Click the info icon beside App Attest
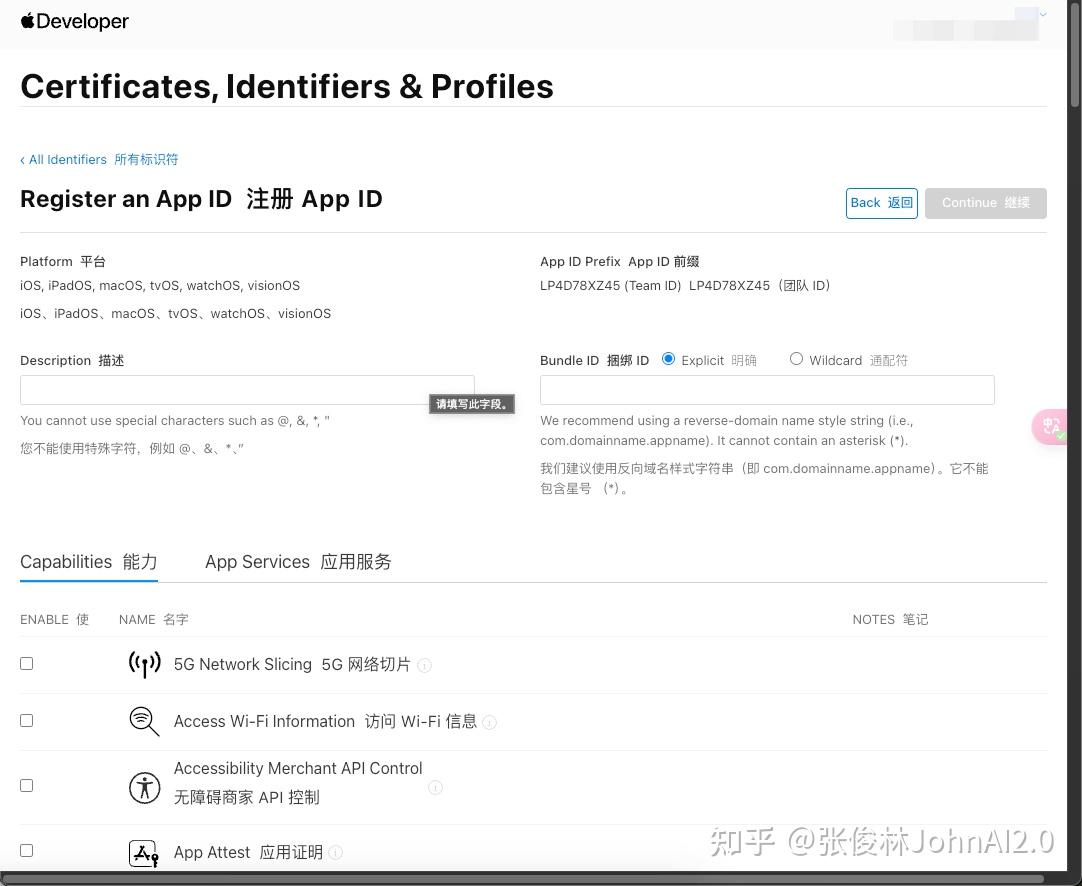This screenshot has width=1082, height=886. pos(336,852)
